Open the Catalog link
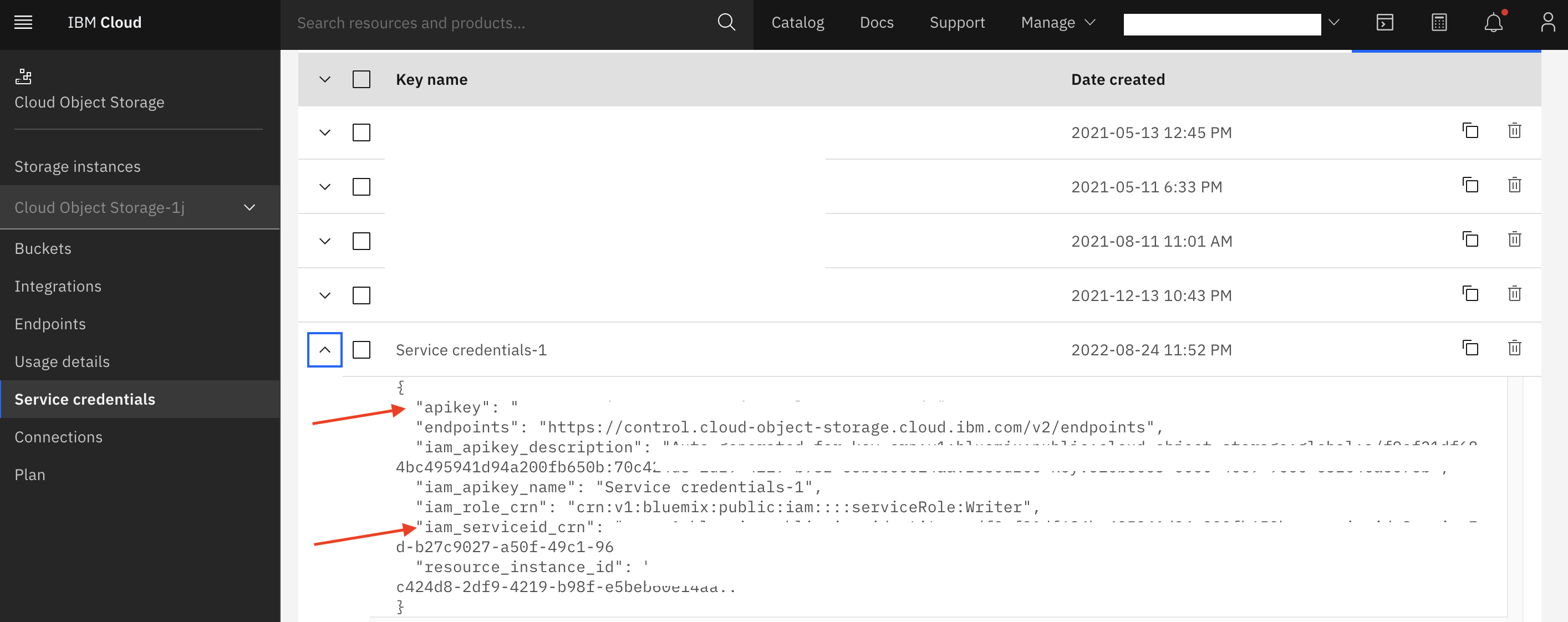 point(797,23)
